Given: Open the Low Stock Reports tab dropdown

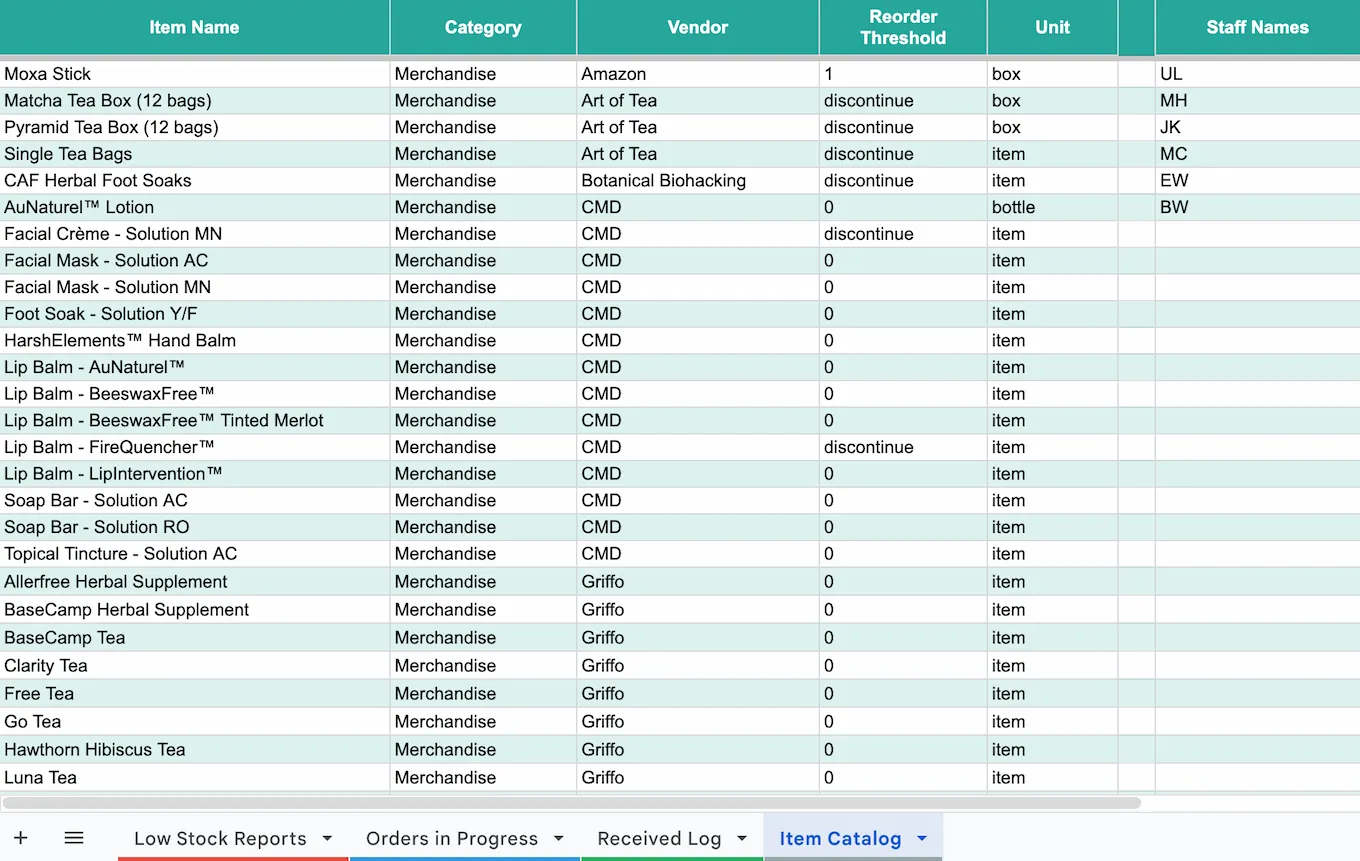Looking at the screenshot, I should click(x=327, y=839).
